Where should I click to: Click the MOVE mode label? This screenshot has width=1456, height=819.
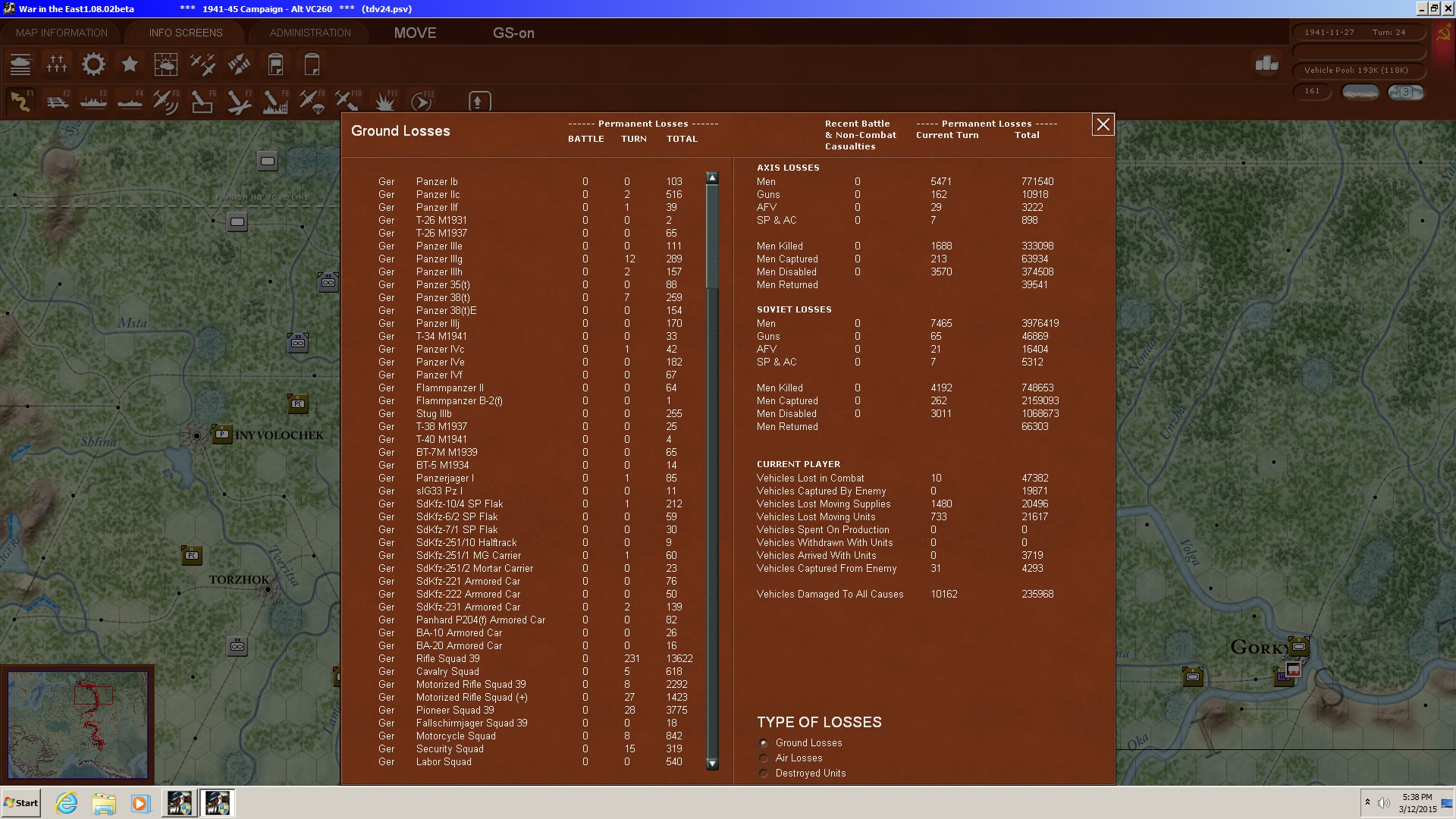tap(416, 33)
